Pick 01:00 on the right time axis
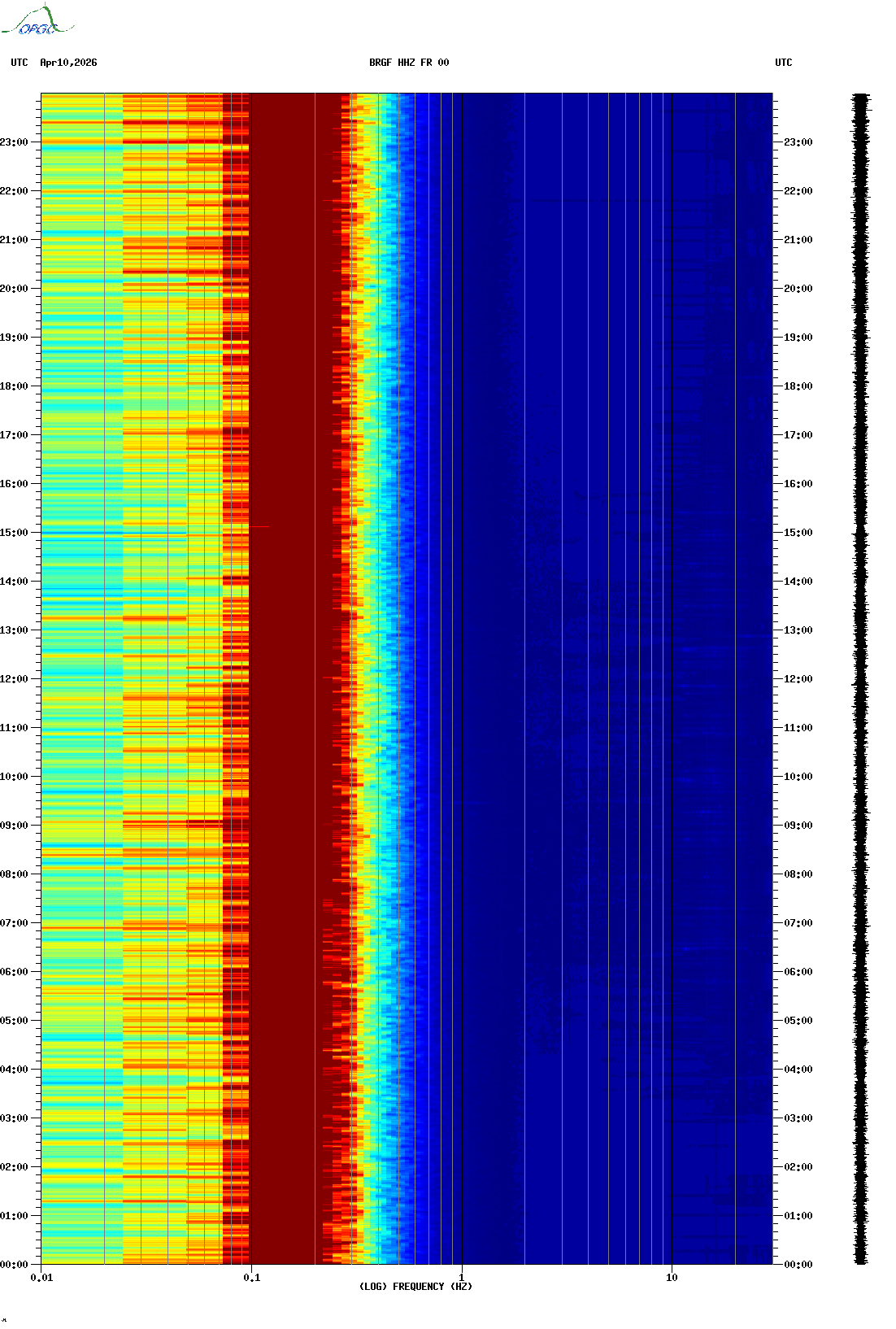The height and width of the screenshot is (1329, 896). tap(798, 1216)
